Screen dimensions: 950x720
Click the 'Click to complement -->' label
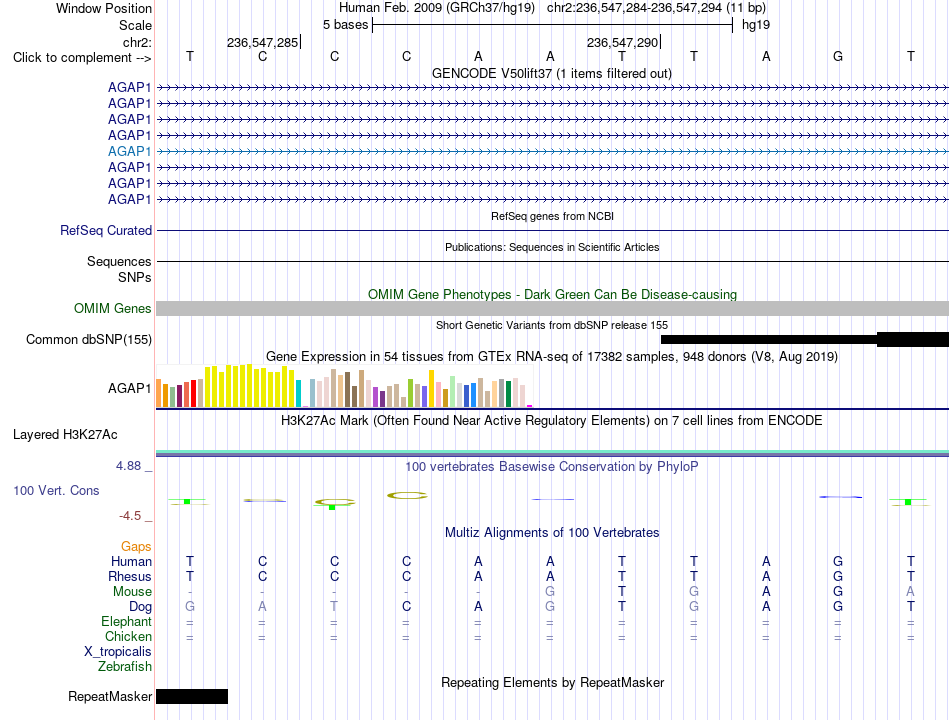tap(82, 58)
